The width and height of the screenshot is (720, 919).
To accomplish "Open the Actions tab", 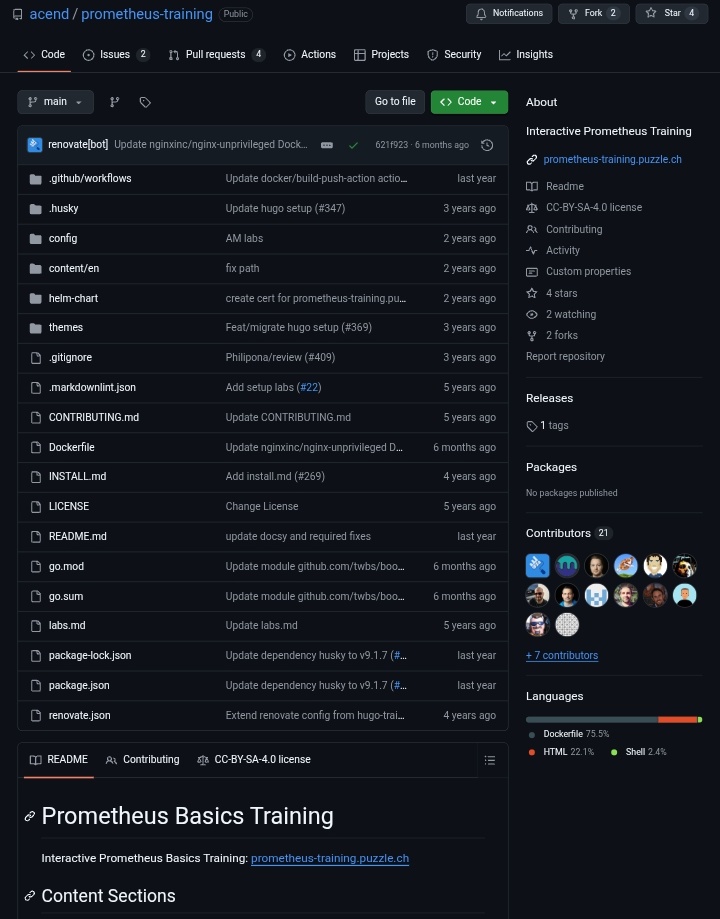I will click(x=310, y=55).
